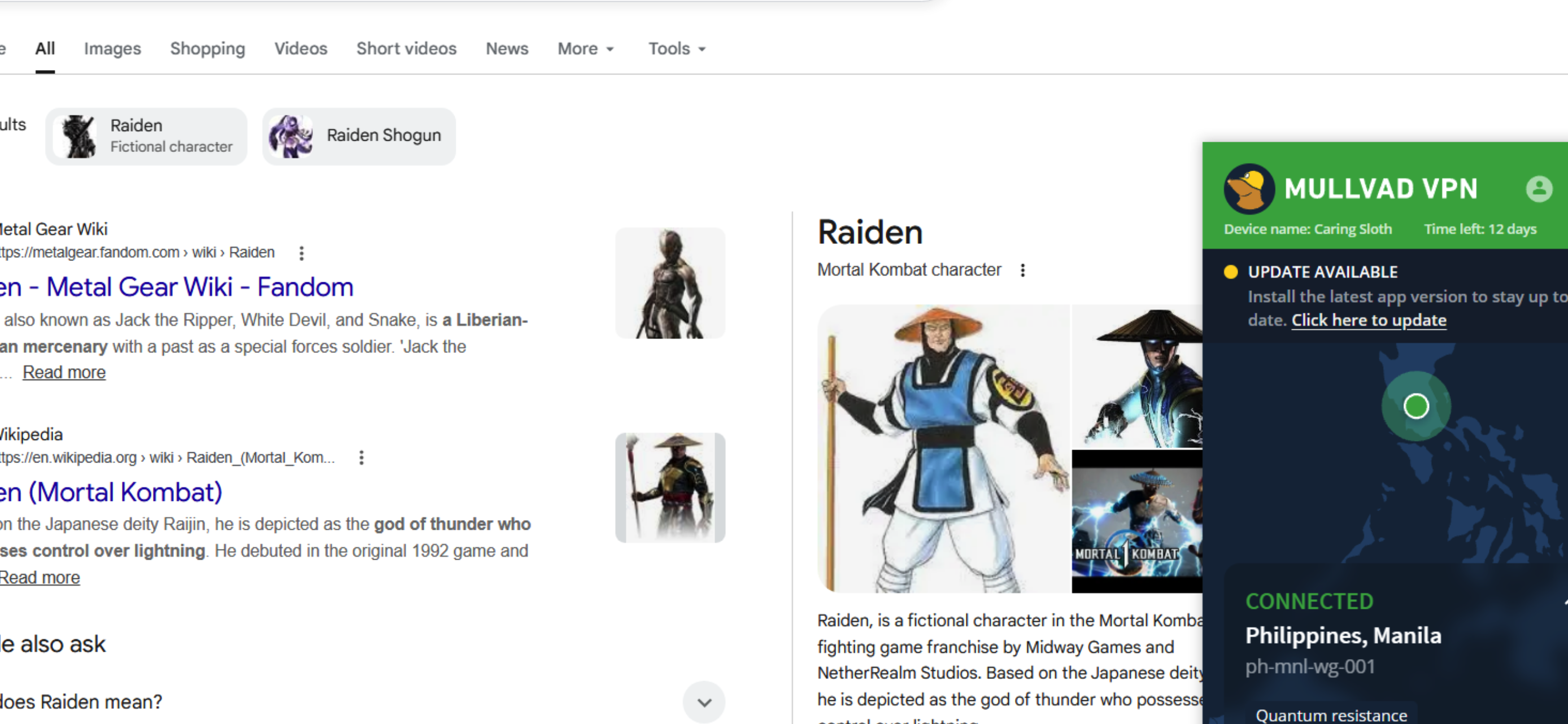Switch to the Videos tab
1568x724 pixels.
(300, 49)
